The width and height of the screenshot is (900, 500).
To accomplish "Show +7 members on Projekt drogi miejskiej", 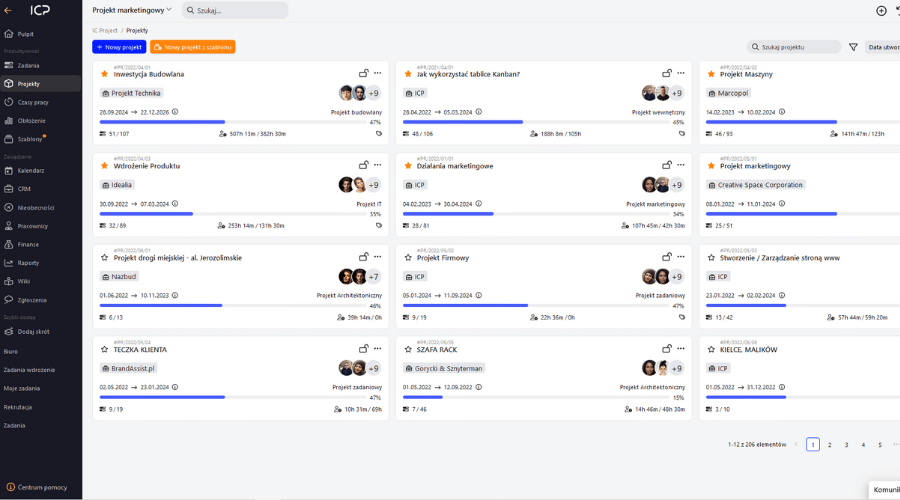I will pos(374,277).
